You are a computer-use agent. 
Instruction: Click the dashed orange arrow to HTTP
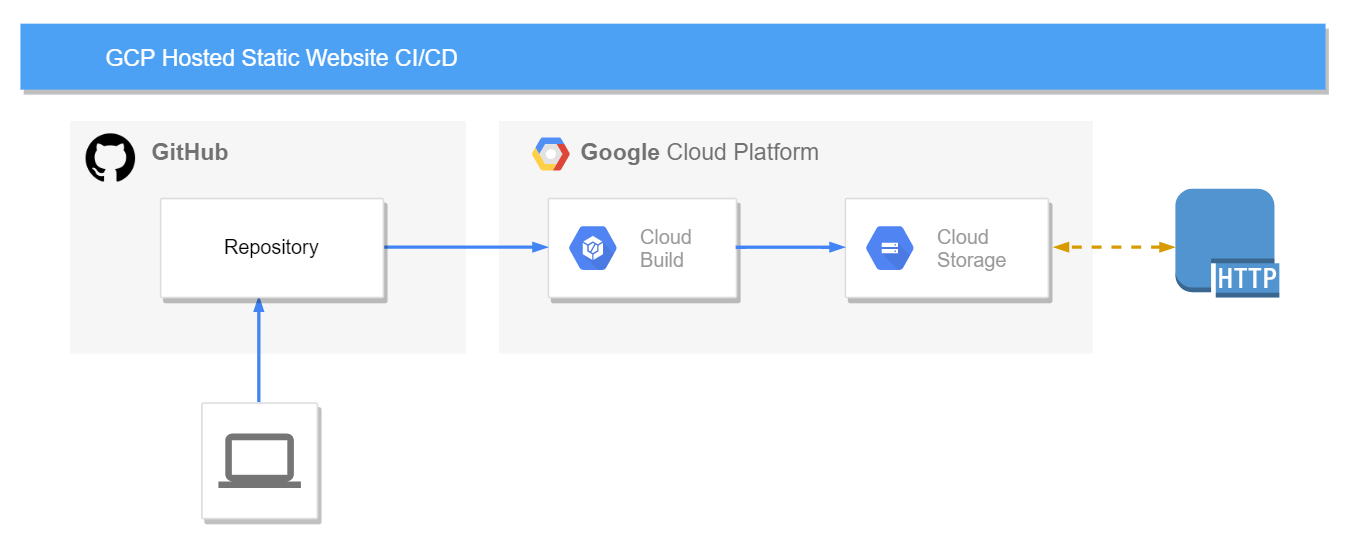[1114, 247]
